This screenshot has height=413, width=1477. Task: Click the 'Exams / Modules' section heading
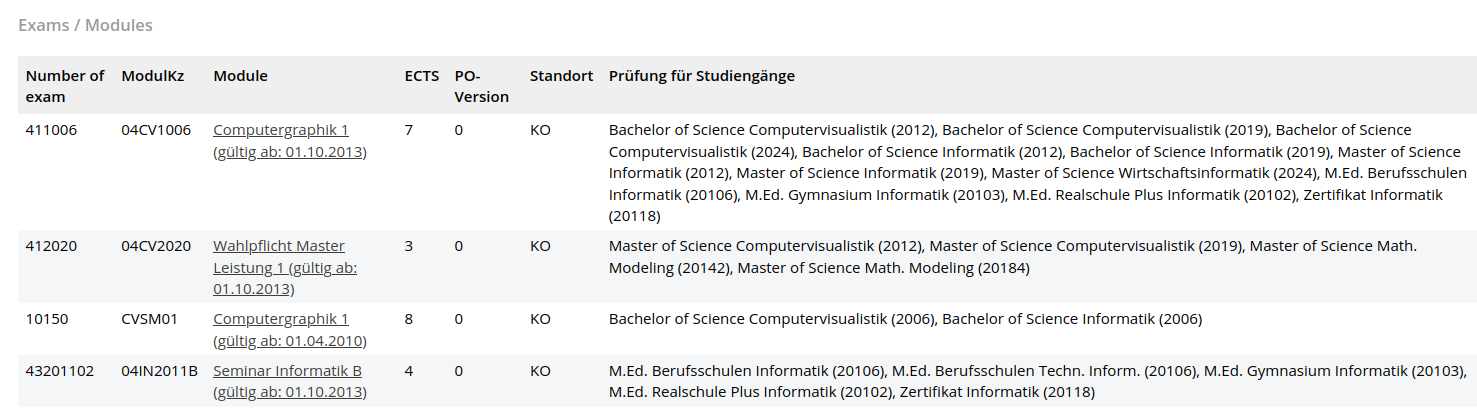(86, 25)
